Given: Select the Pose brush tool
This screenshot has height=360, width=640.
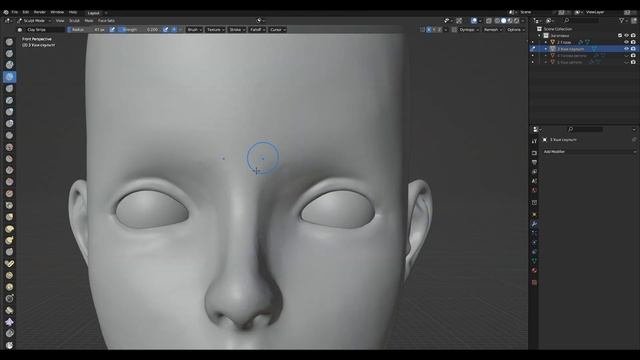Looking at the screenshot, I should 9,264.
